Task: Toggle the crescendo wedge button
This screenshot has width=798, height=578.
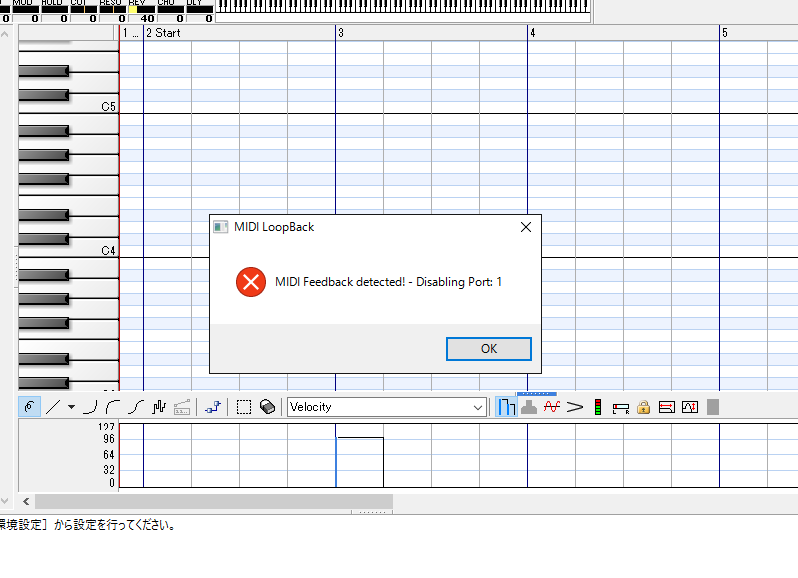Action: (x=575, y=407)
